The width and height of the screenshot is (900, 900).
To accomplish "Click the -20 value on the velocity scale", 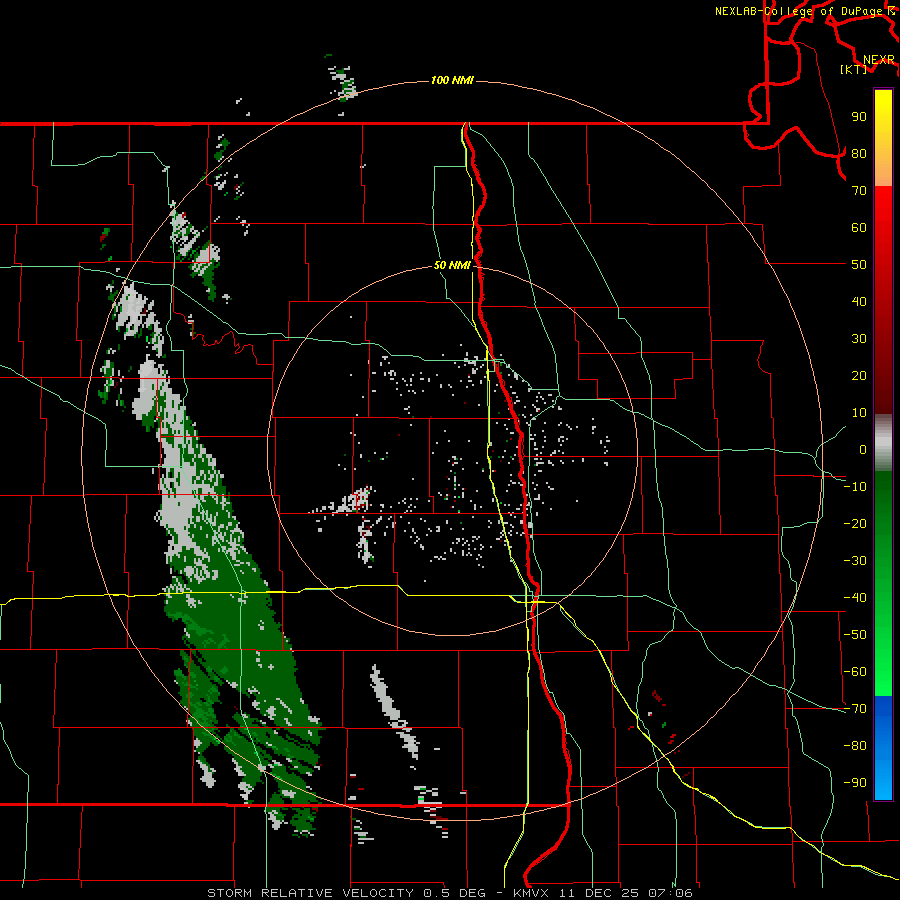I will coord(855,524).
